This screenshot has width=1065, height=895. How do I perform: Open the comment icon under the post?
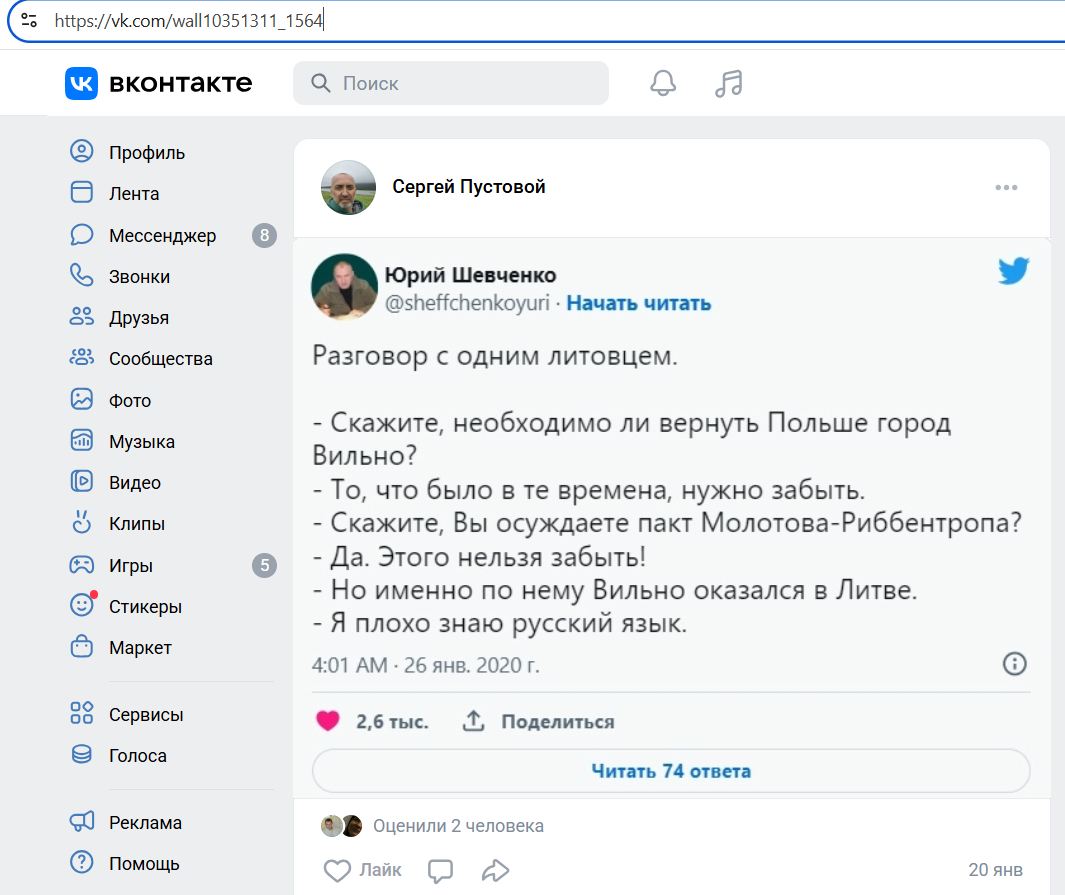(x=440, y=870)
